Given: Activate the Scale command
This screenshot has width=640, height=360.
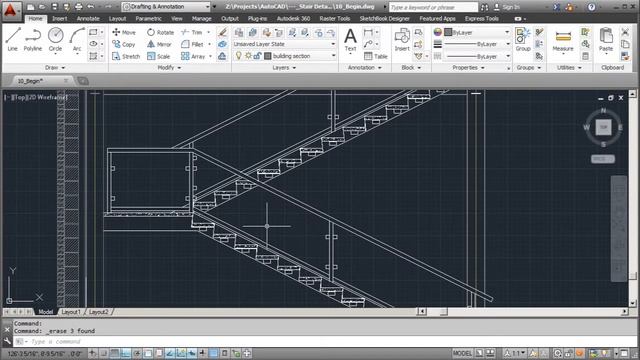Looking at the screenshot, I should point(159,56).
